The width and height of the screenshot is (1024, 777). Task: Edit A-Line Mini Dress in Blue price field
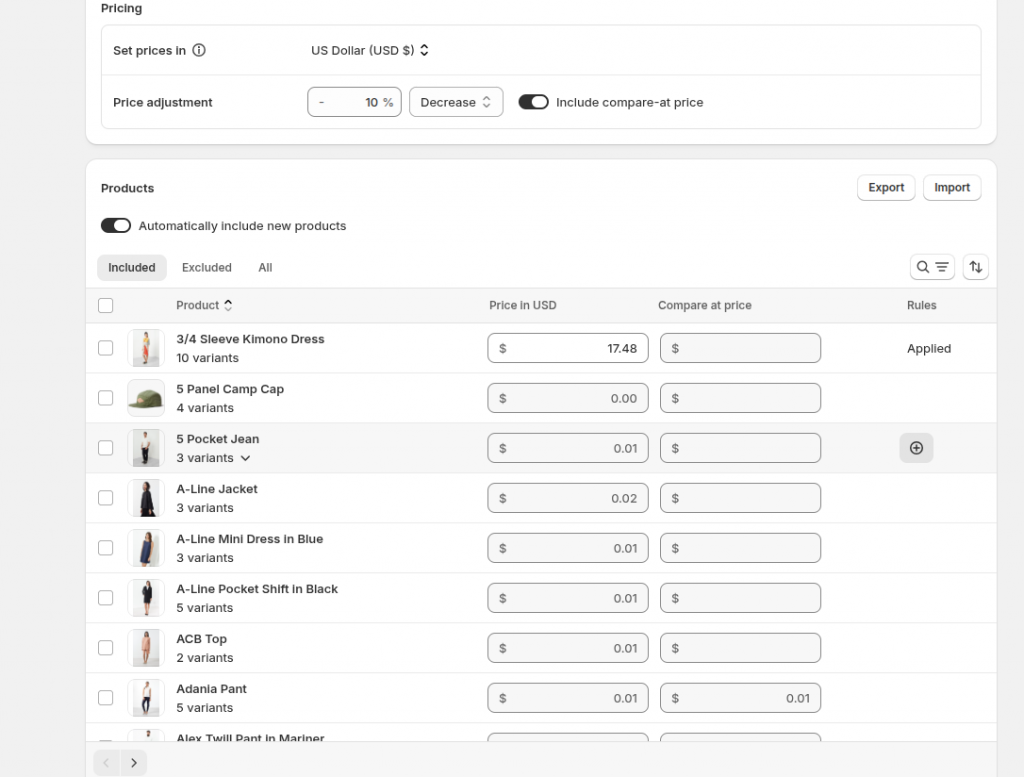[x=568, y=548]
